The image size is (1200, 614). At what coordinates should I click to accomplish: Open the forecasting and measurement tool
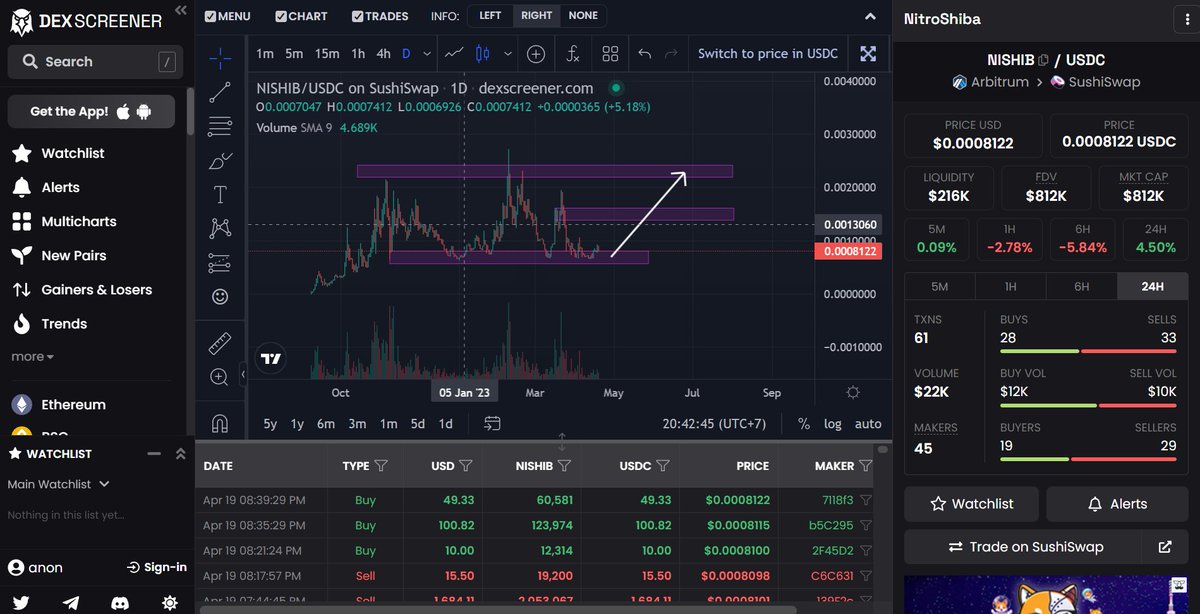[220, 263]
